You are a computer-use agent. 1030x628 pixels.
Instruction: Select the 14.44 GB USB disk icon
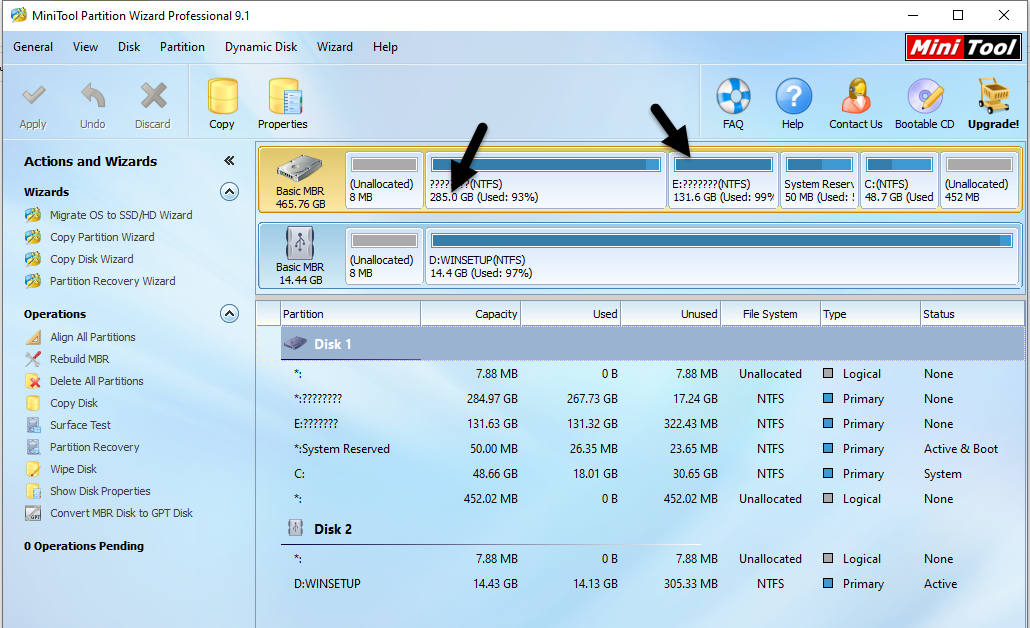300,243
